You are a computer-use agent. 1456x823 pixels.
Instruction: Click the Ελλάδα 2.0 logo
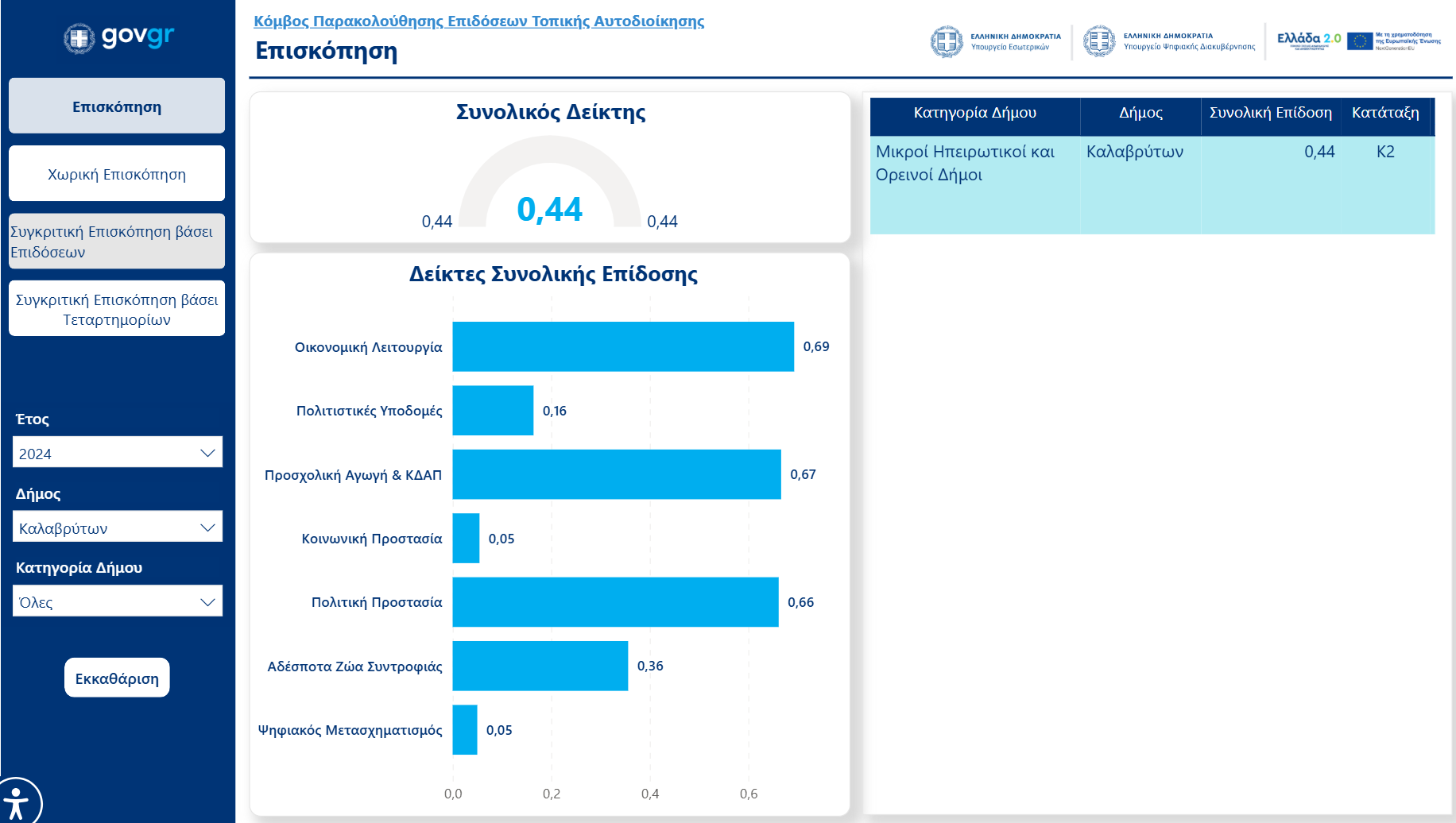pos(1308,40)
